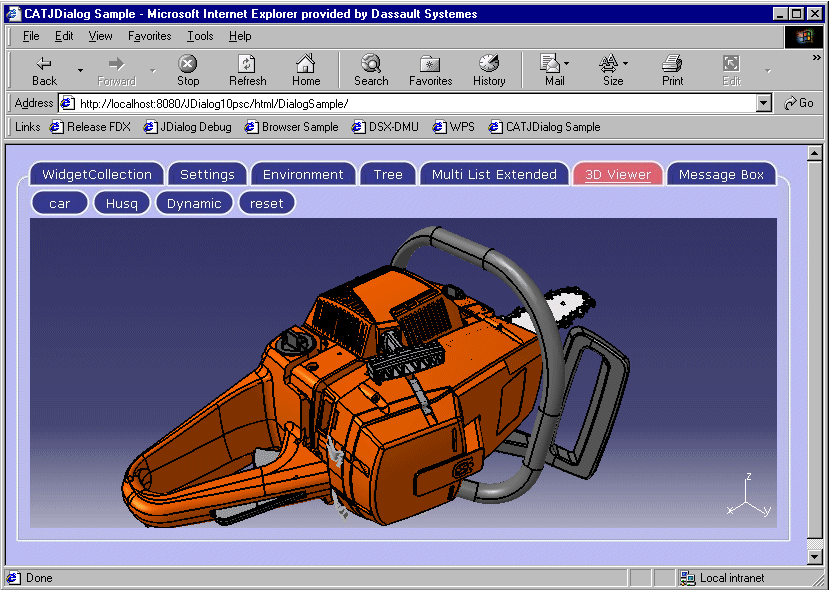The height and width of the screenshot is (590, 829).
Task: Open the WPS link
Action: pos(454,127)
